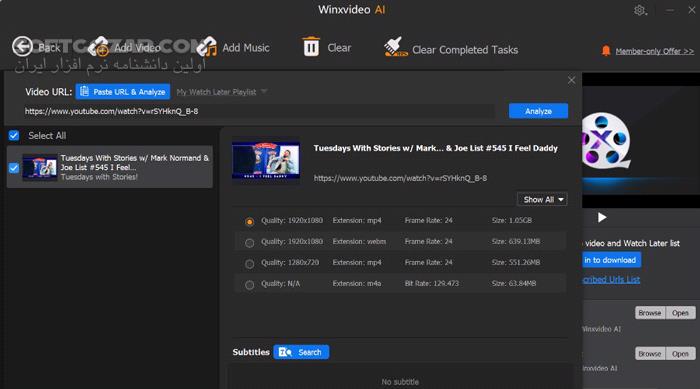Click the Clear trash can icon
The height and width of the screenshot is (389, 700).
[311, 46]
